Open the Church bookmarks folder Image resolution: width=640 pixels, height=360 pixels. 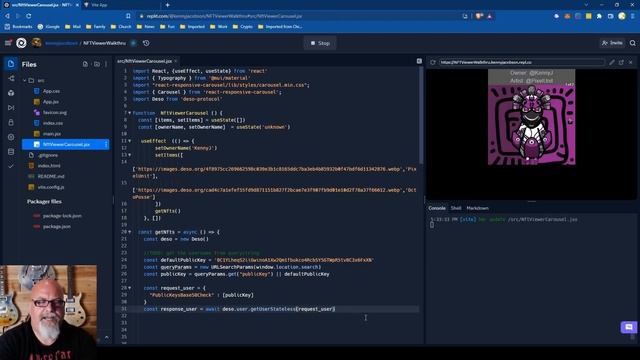tap(120, 27)
